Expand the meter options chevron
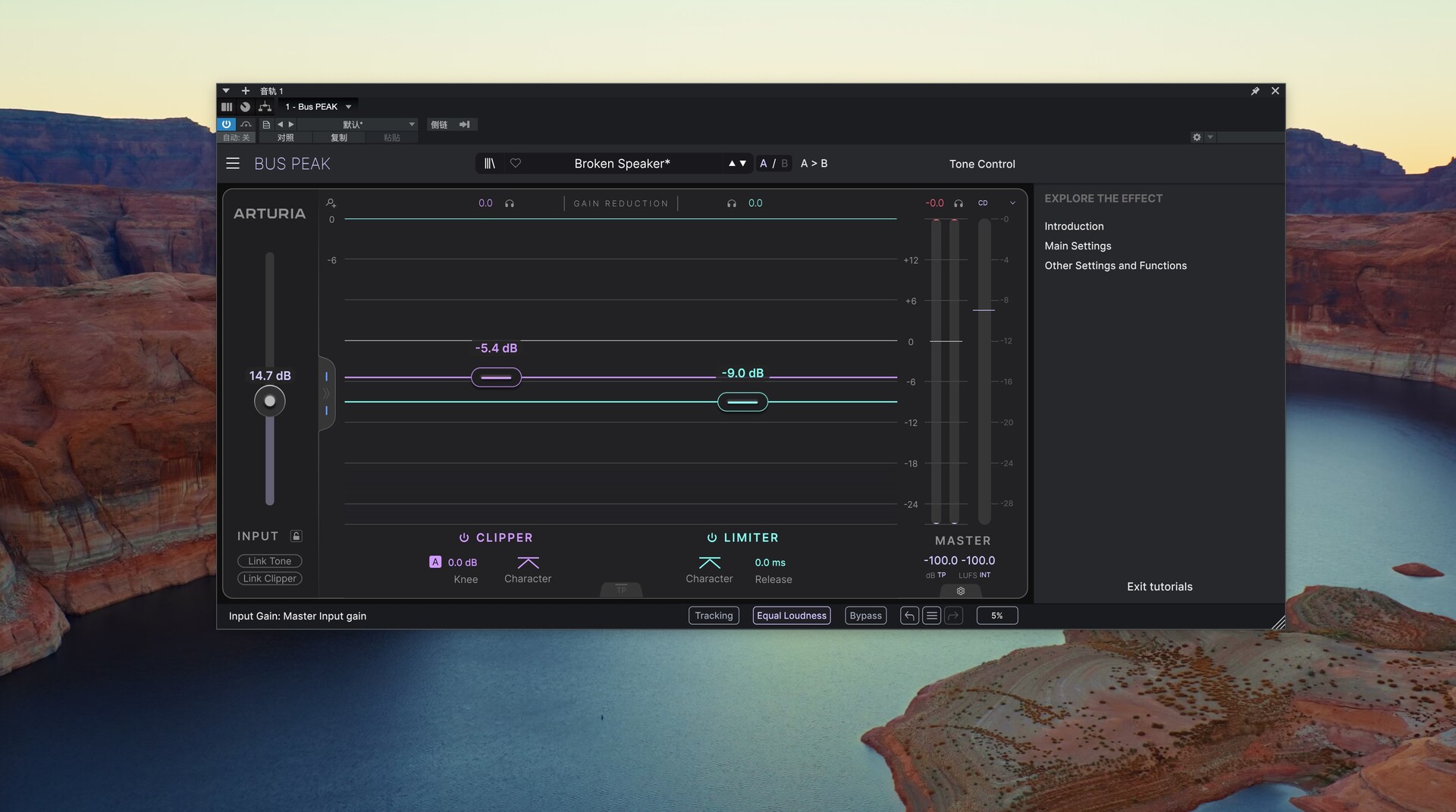The width and height of the screenshot is (1456, 812). pos(1012,203)
